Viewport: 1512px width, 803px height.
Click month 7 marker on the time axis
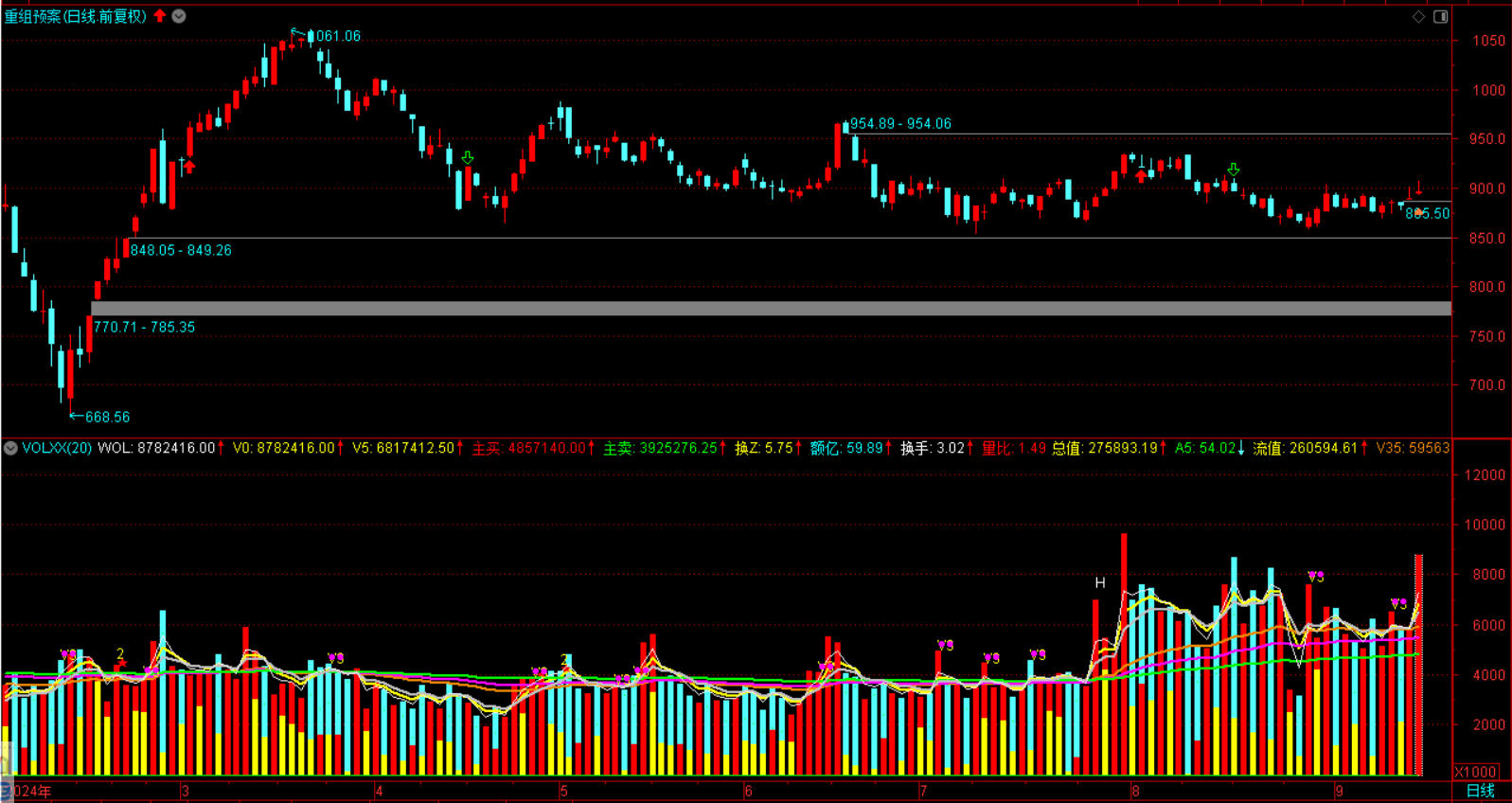[x=923, y=791]
